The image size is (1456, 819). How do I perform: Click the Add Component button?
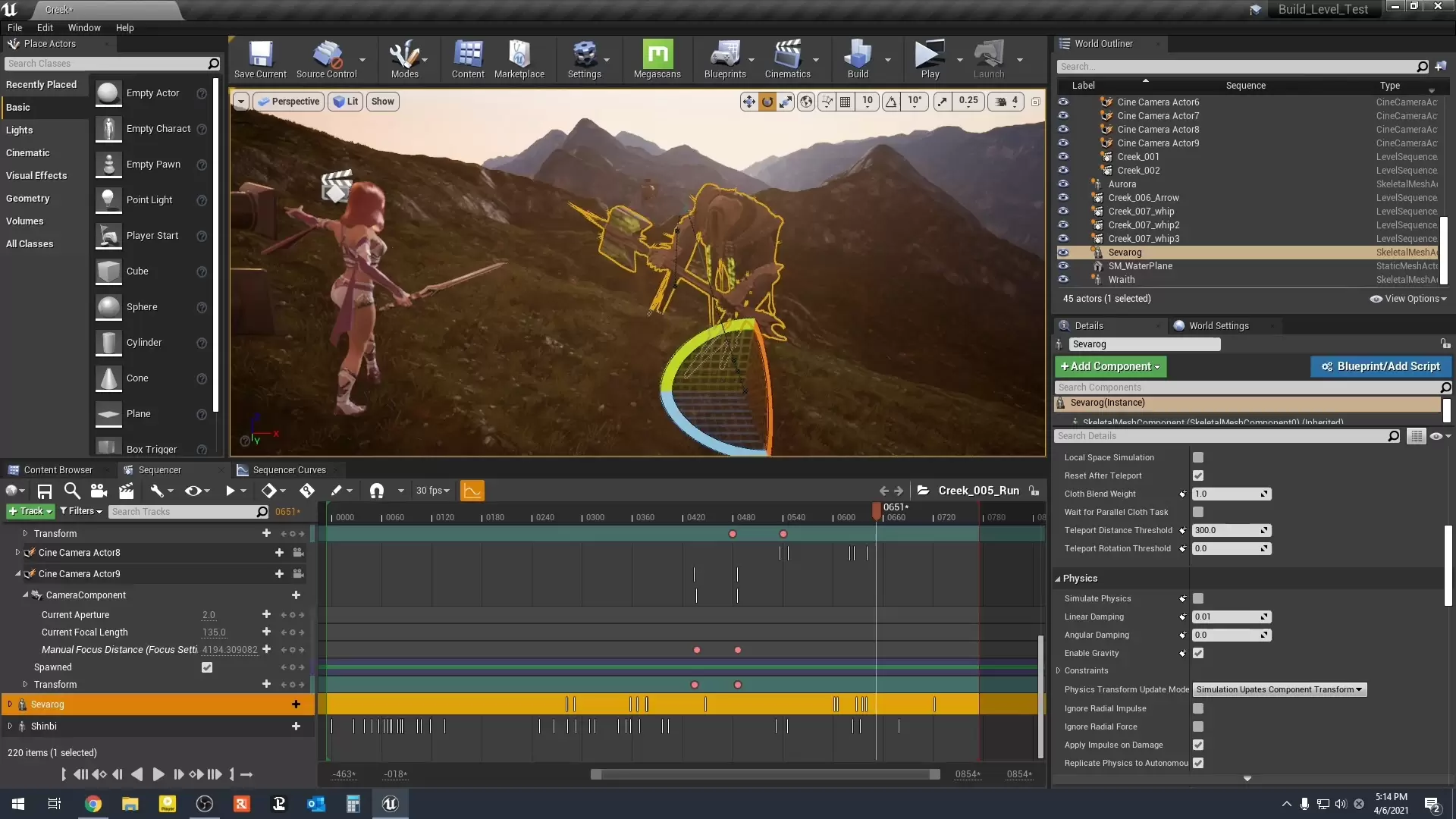[x=1110, y=366]
